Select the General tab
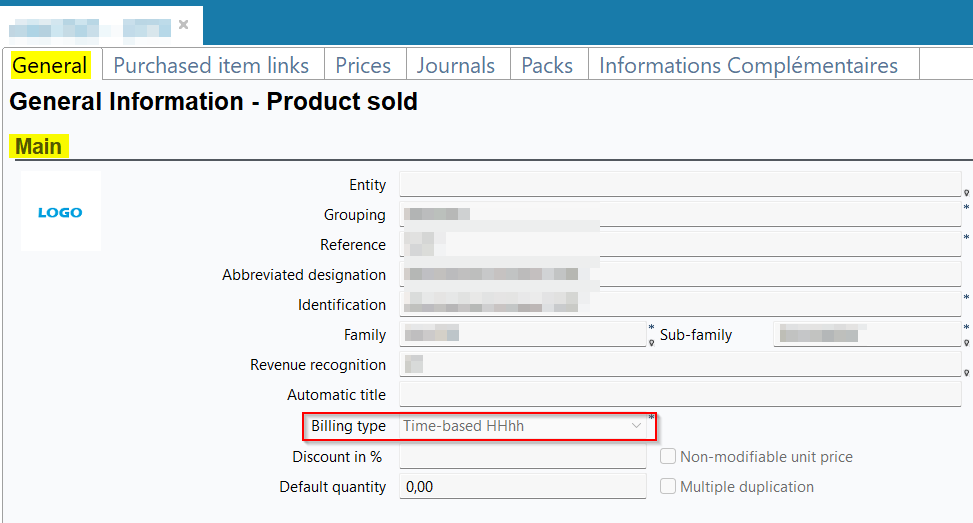The height and width of the screenshot is (523, 973). click(51, 66)
